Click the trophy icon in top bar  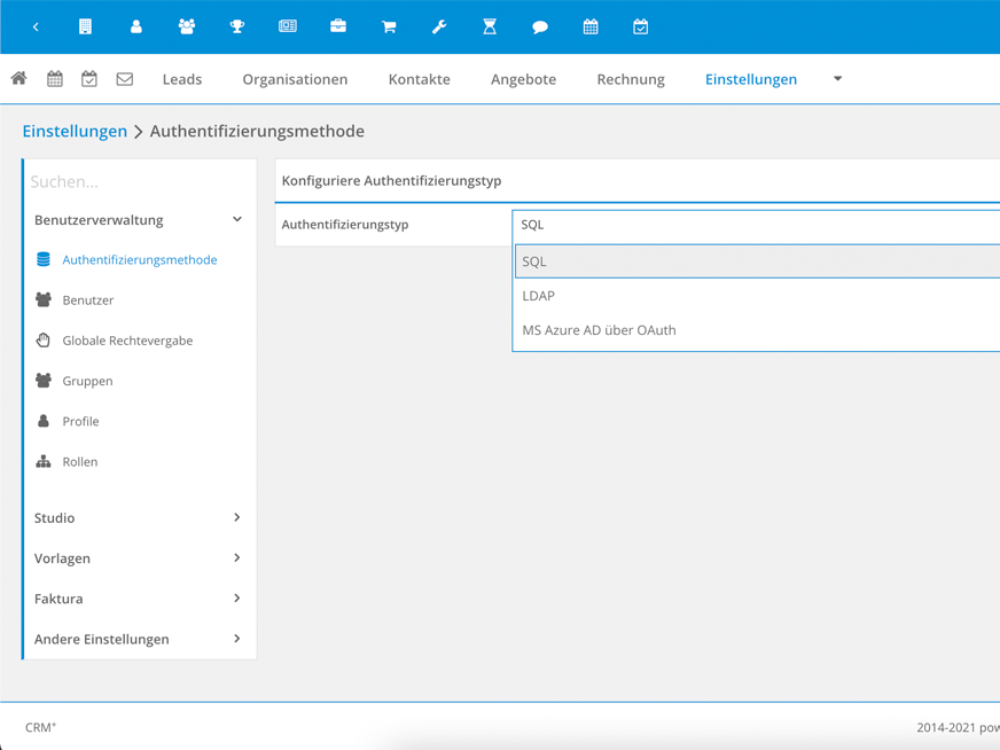click(237, 27)
